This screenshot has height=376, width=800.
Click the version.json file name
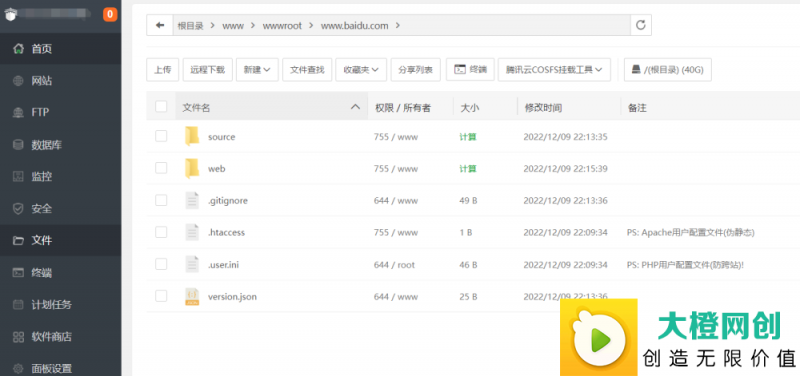point(232,296)
